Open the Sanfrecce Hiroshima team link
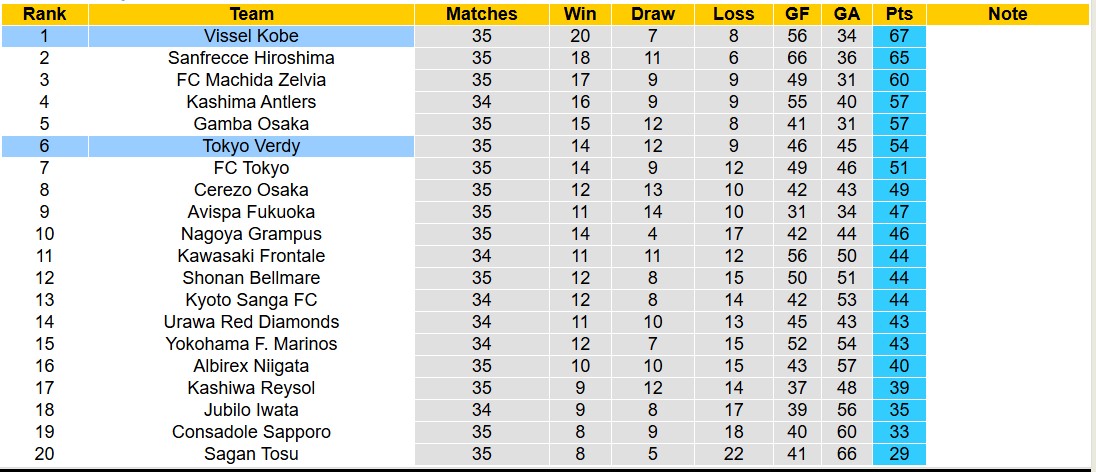The width and height of the screenshot is (1096, 472). pyautogui.click(x=251, y=58)
